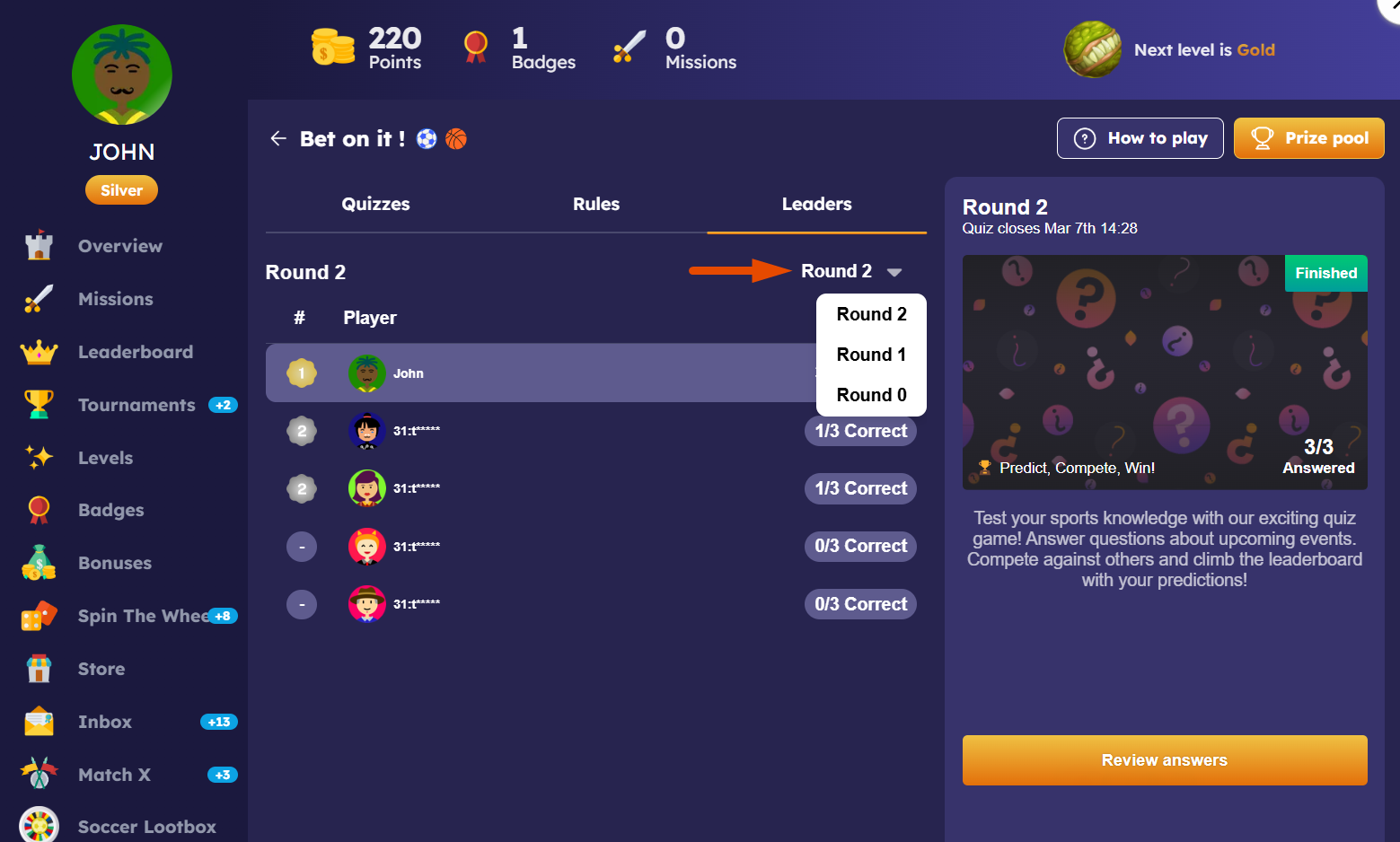This screenshot has width=1400, height=842.
Task: Switch to the Rules tab
Action: [596, 204]
